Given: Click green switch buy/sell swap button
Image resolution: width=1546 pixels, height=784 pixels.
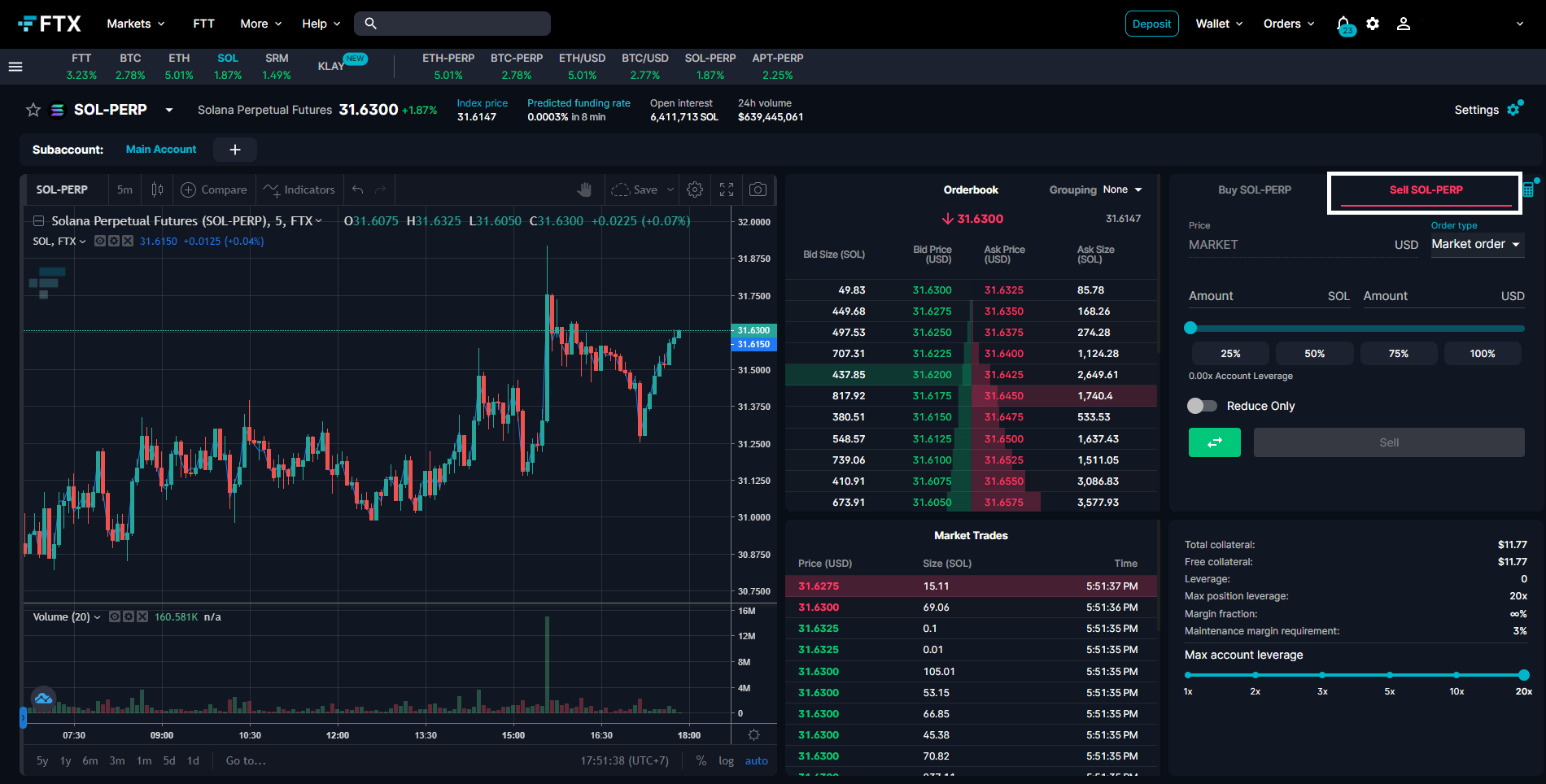Looking at the screenshot, I should 1215,442.
